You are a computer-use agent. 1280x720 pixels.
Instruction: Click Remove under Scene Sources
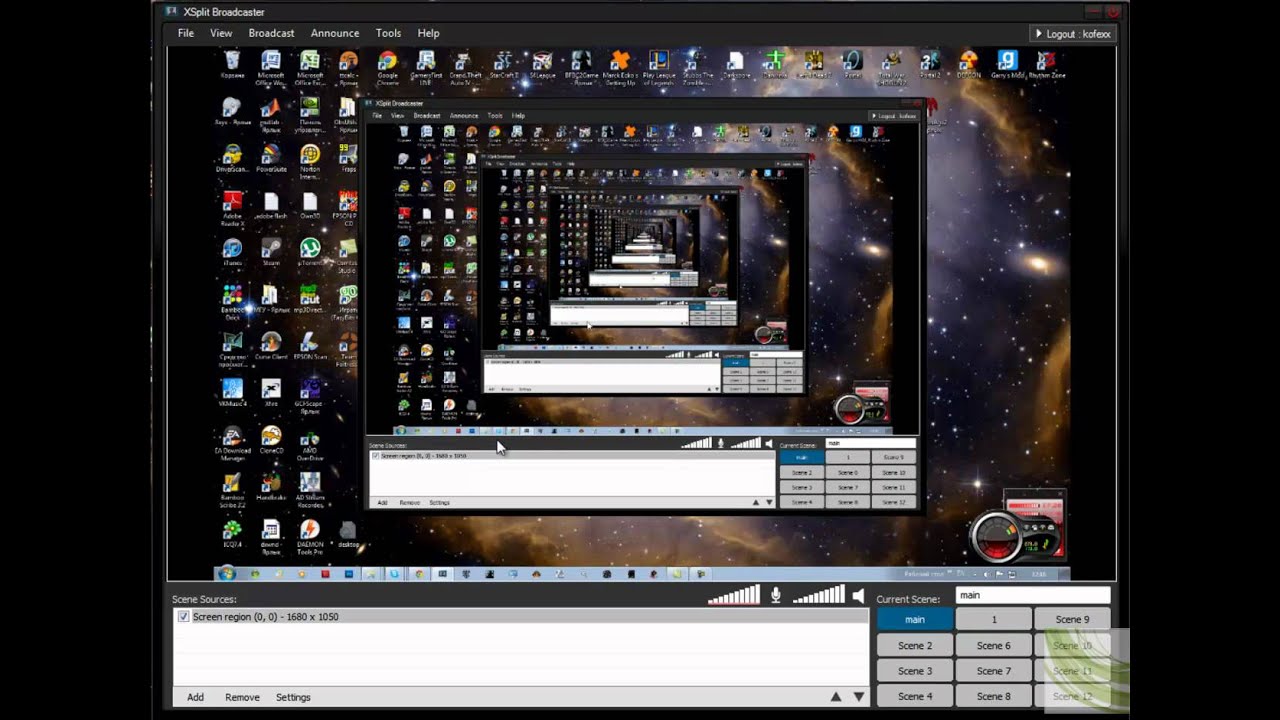tap(242, 697)
